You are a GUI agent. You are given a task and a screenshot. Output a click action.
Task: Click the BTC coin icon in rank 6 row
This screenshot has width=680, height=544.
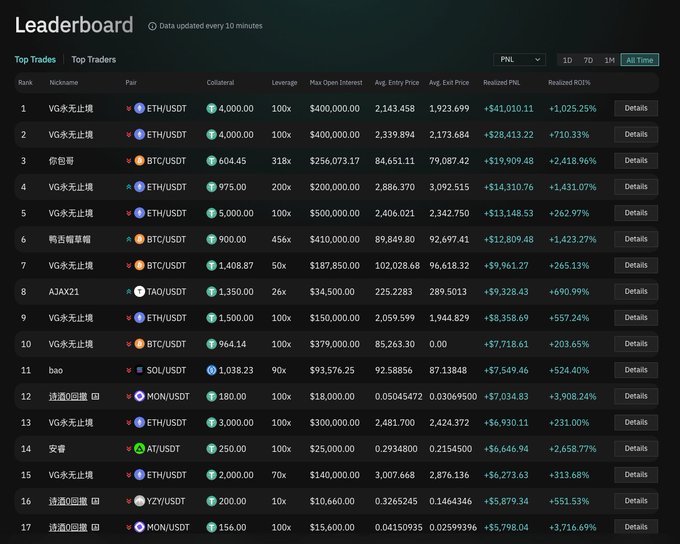[140, 239]
